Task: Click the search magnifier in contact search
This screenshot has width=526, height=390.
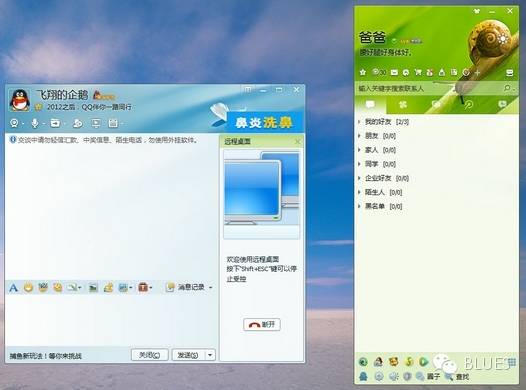Action: click(507, 88)
